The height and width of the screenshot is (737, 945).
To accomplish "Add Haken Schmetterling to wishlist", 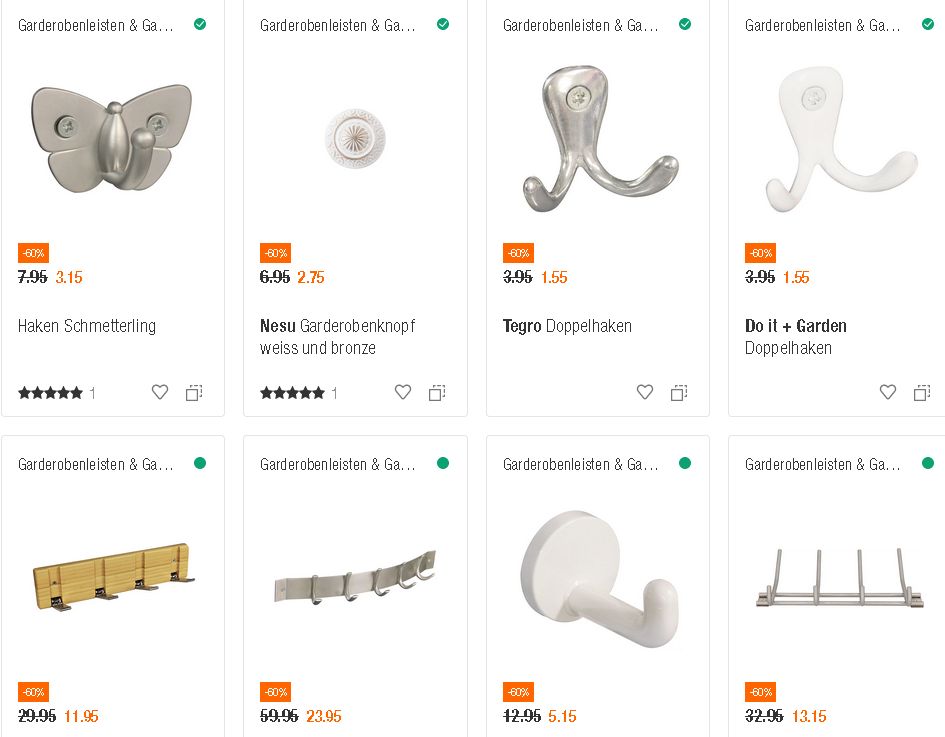I will (160, 392).
